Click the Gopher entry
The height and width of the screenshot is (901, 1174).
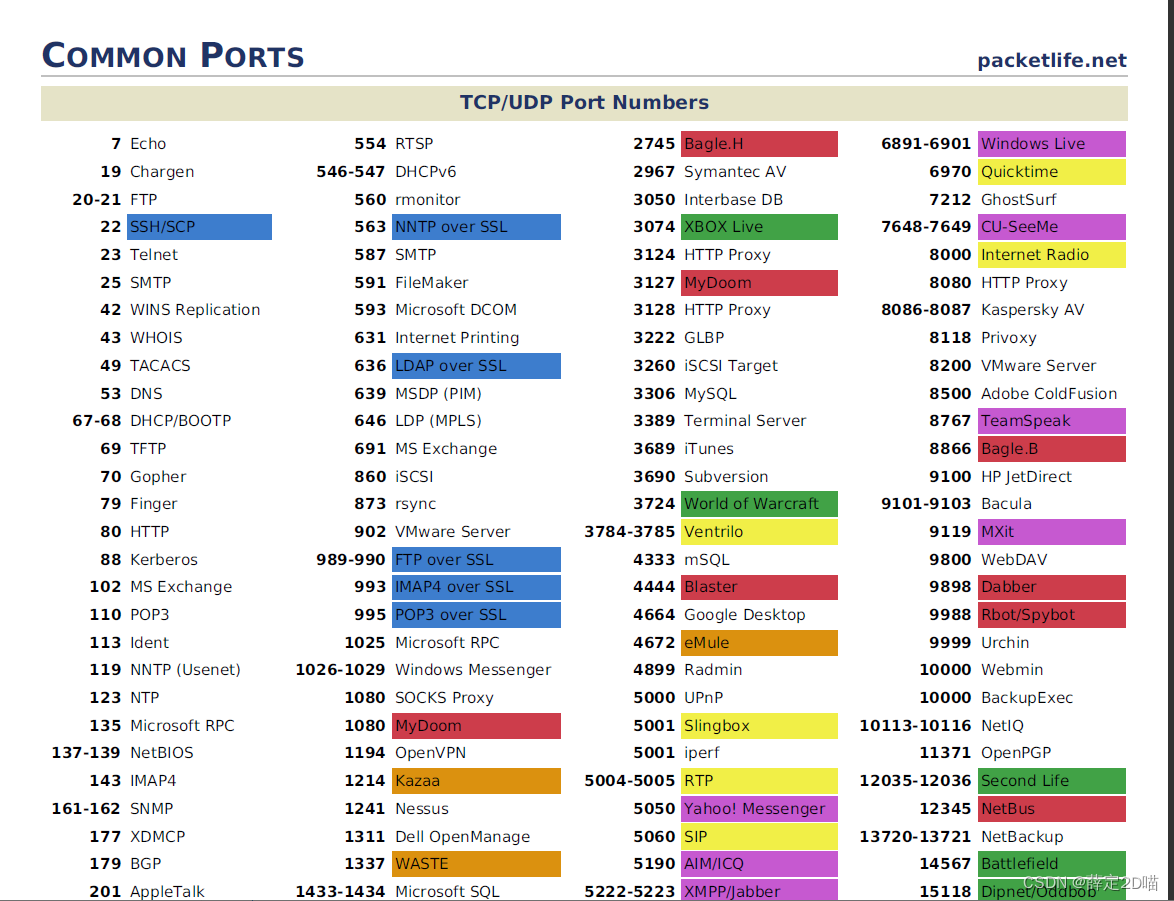click(158, 476)
